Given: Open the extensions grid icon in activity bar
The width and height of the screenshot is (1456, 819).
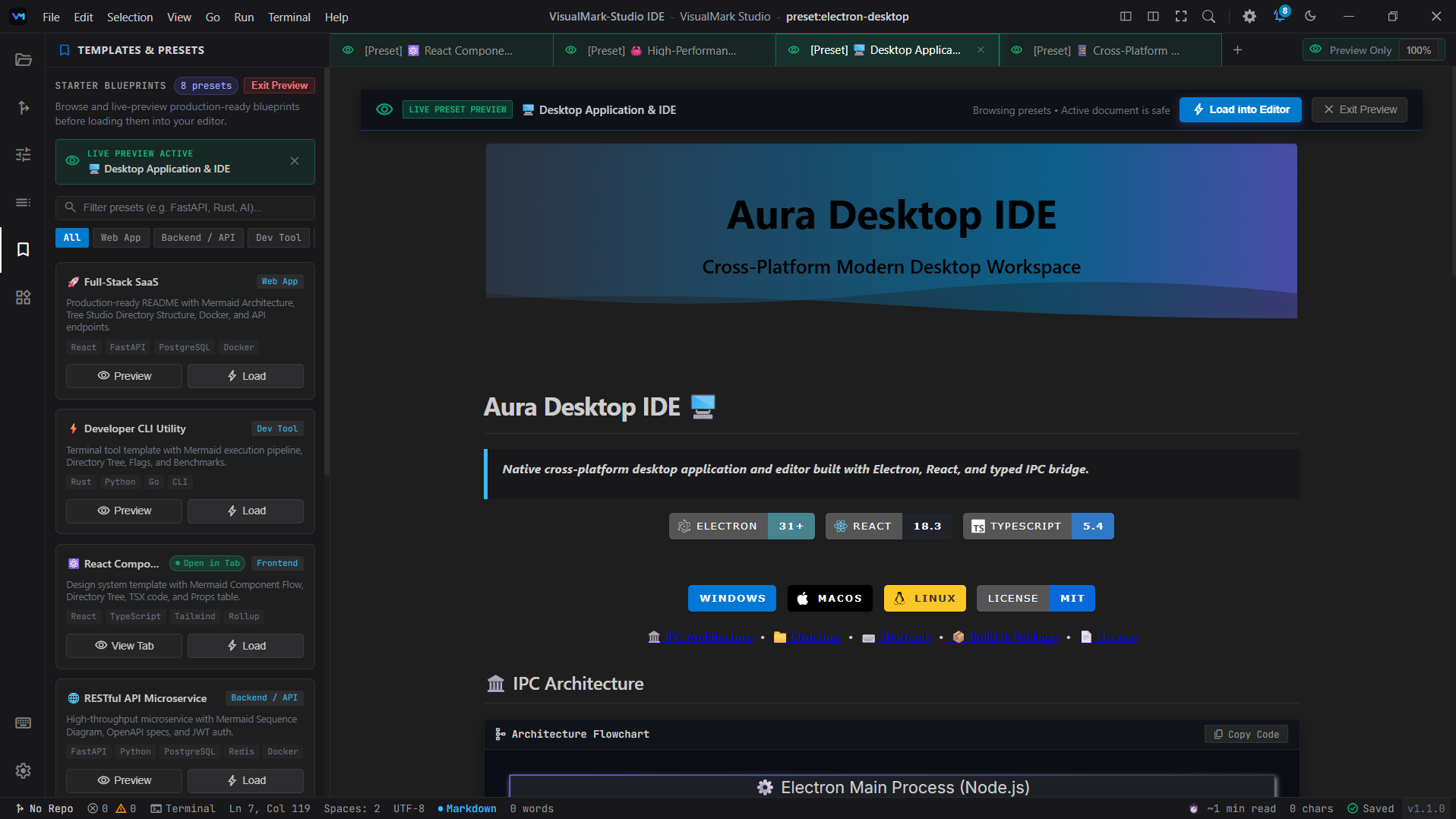Looking at the screenshot, I should coord(23,297).
